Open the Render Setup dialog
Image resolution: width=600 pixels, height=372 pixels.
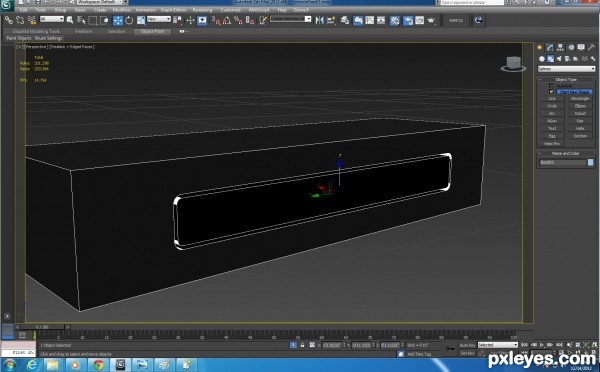click(408, 20)
